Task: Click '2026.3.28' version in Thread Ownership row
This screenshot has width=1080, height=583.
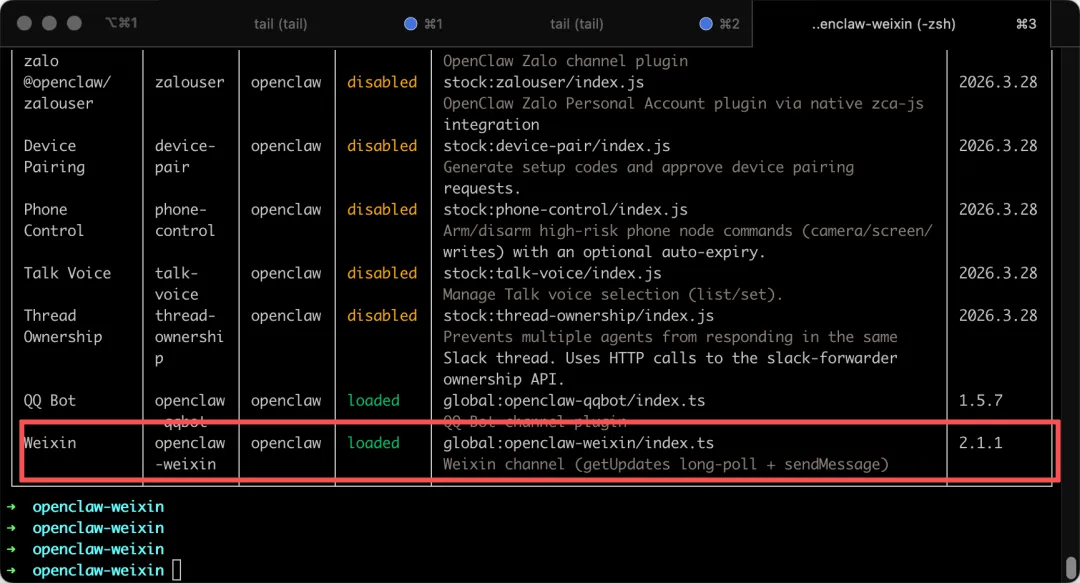Action: point(997,316)
